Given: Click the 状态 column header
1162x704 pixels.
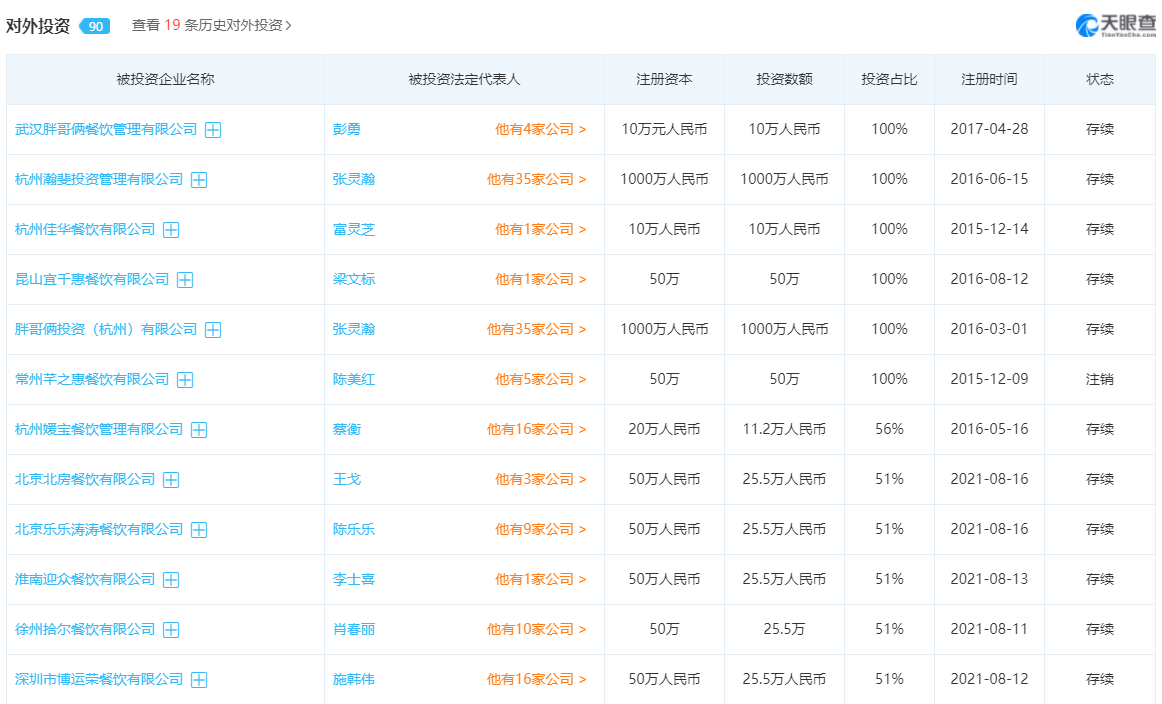Looking at the screenshot, I should pyautogui.click(x=1100, y=79).
